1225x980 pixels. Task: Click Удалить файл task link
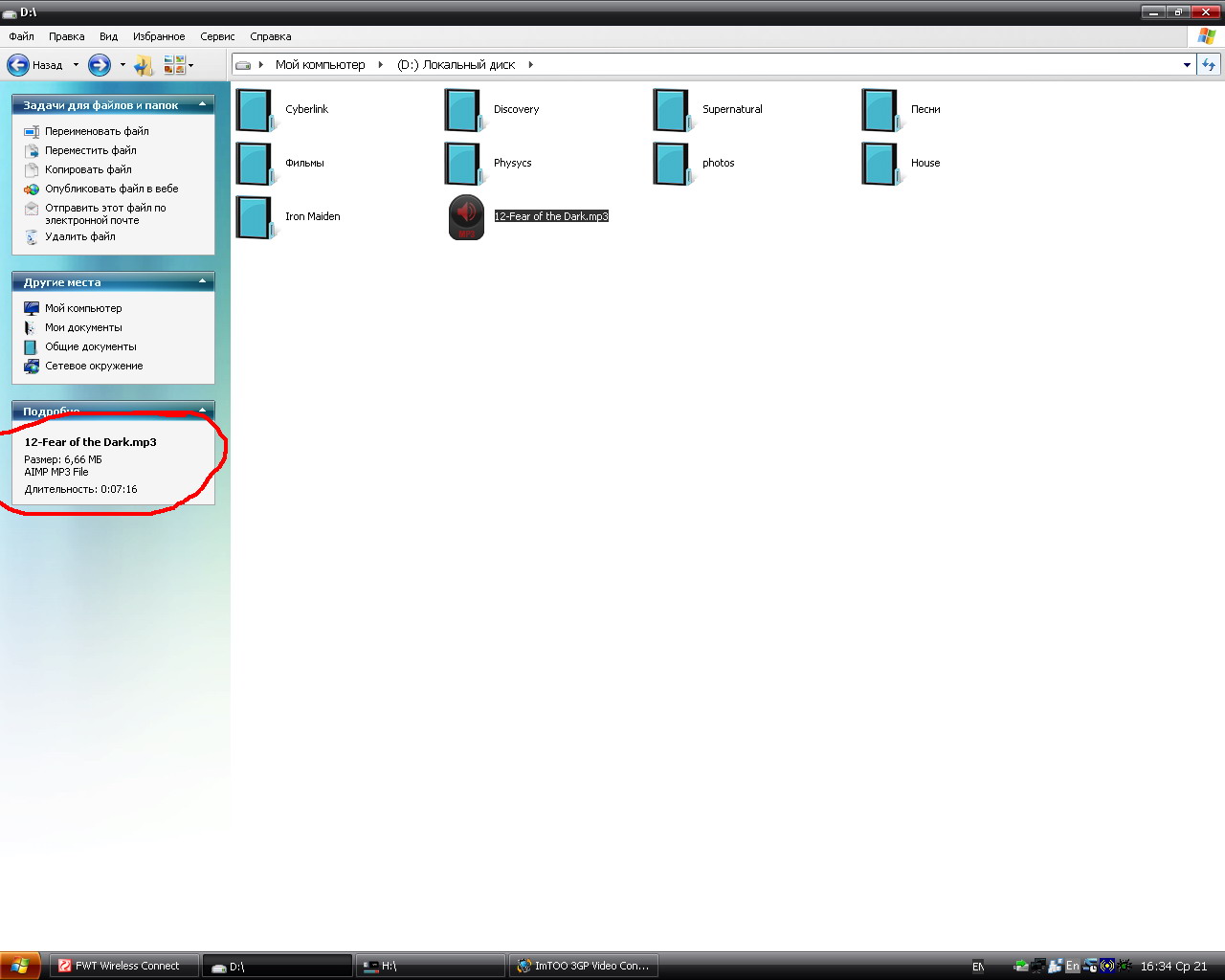(x=80, y=236)
